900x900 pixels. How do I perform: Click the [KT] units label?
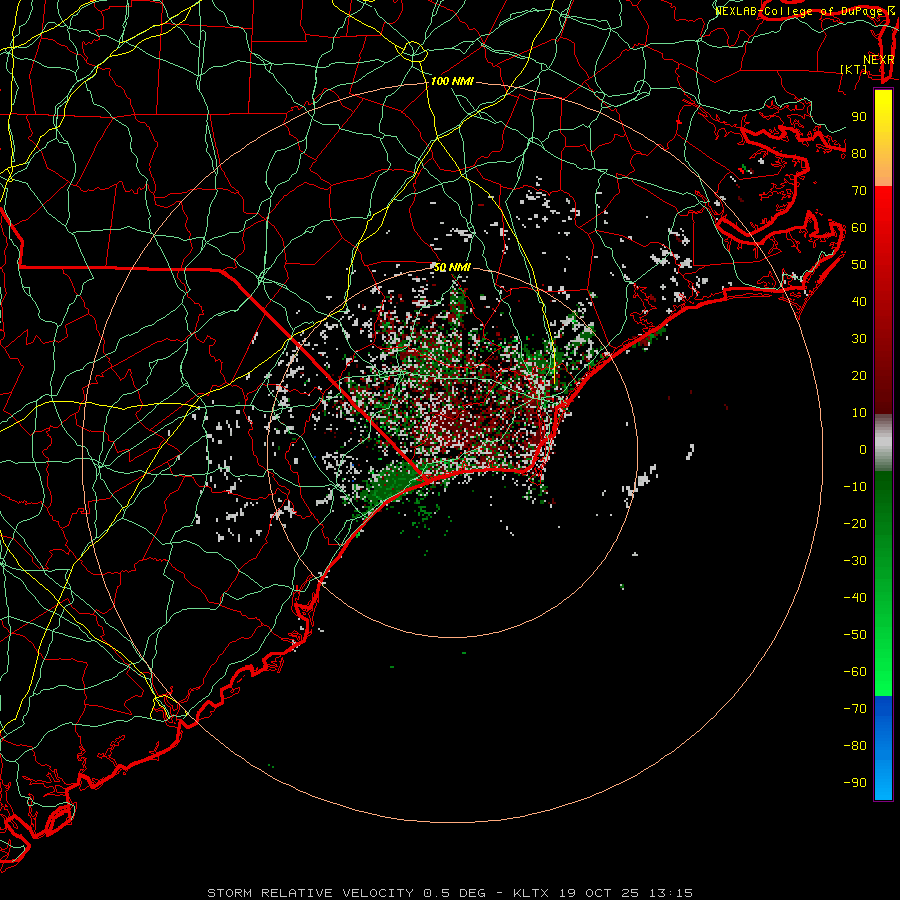click(x=854, y=69)
